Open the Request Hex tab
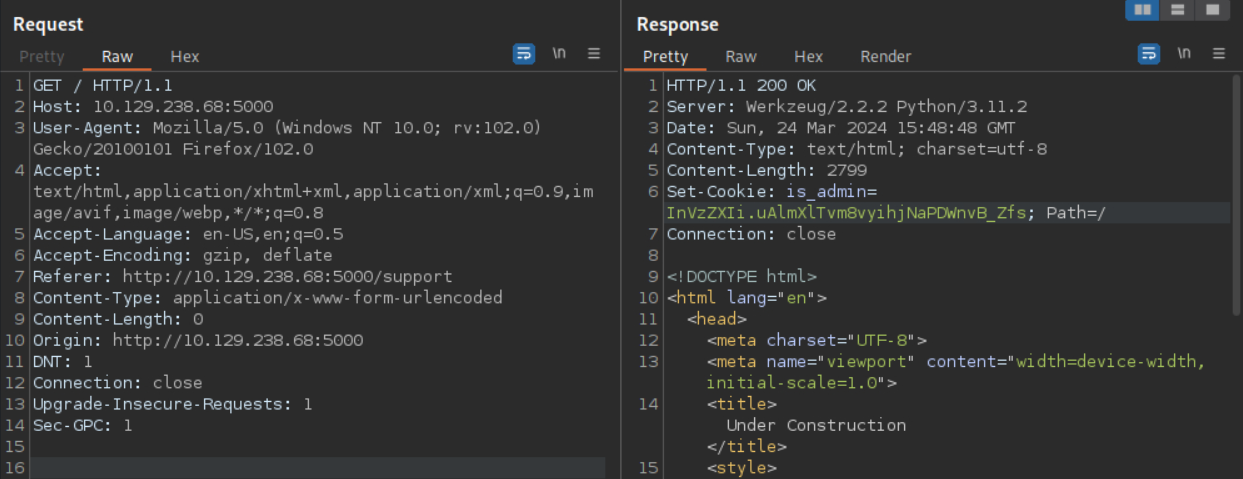Image resolution: width=1243 pixels, height=479 pixels. [x=185, y=57]
